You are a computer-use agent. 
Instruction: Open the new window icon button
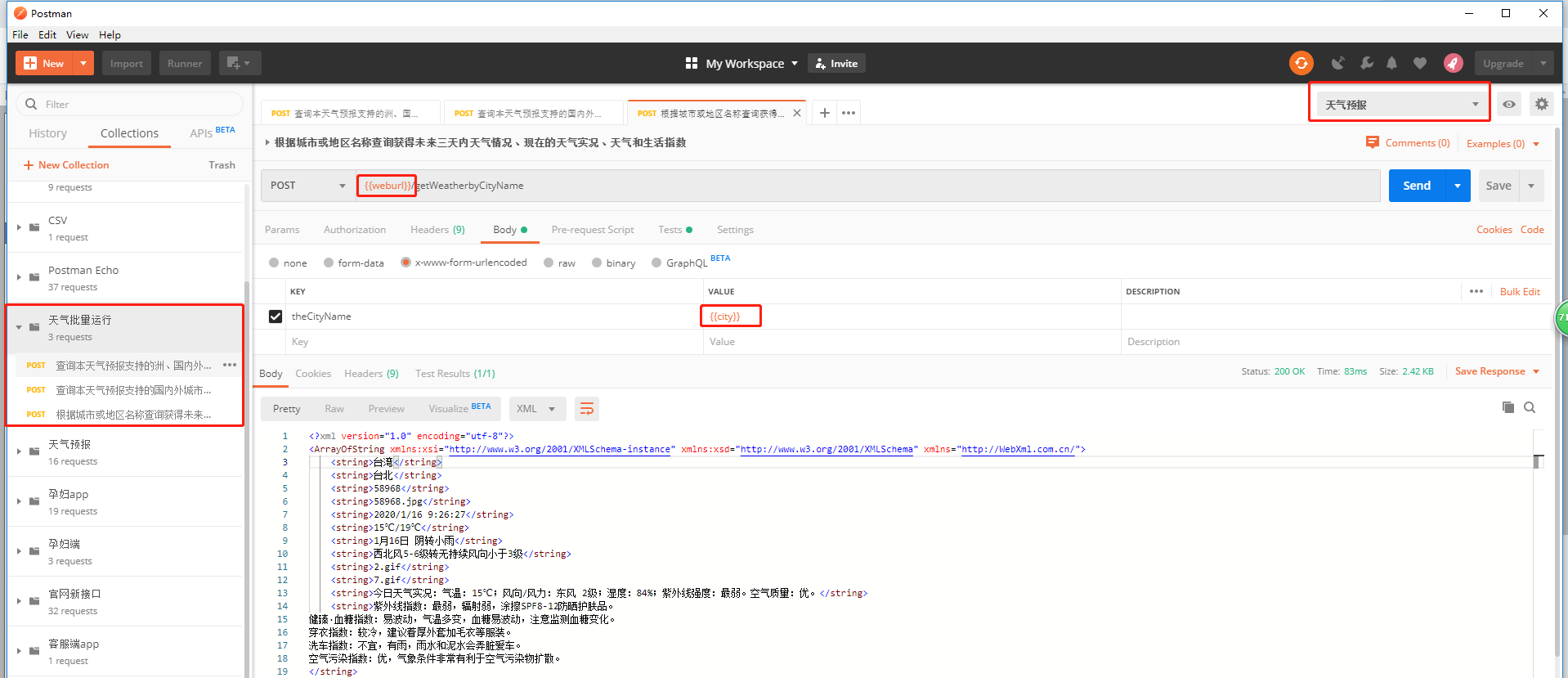(240, 63)
